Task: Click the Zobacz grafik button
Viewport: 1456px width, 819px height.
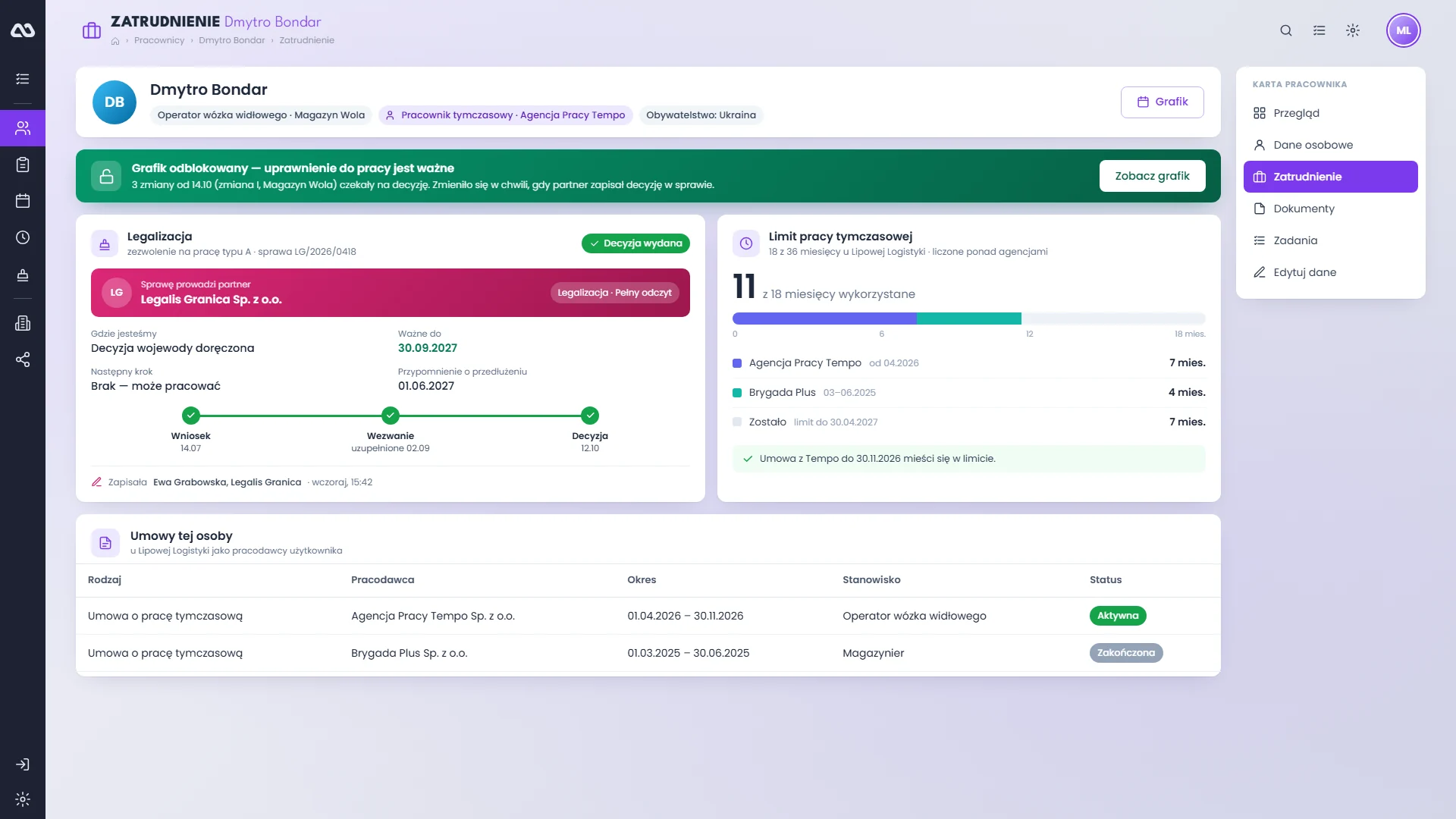Action: pos(1152,176)
